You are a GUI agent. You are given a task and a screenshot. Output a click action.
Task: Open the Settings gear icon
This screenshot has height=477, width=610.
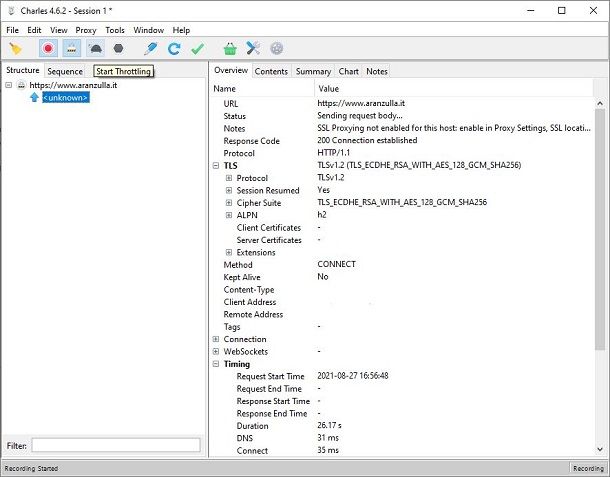[x=277, y=49]
